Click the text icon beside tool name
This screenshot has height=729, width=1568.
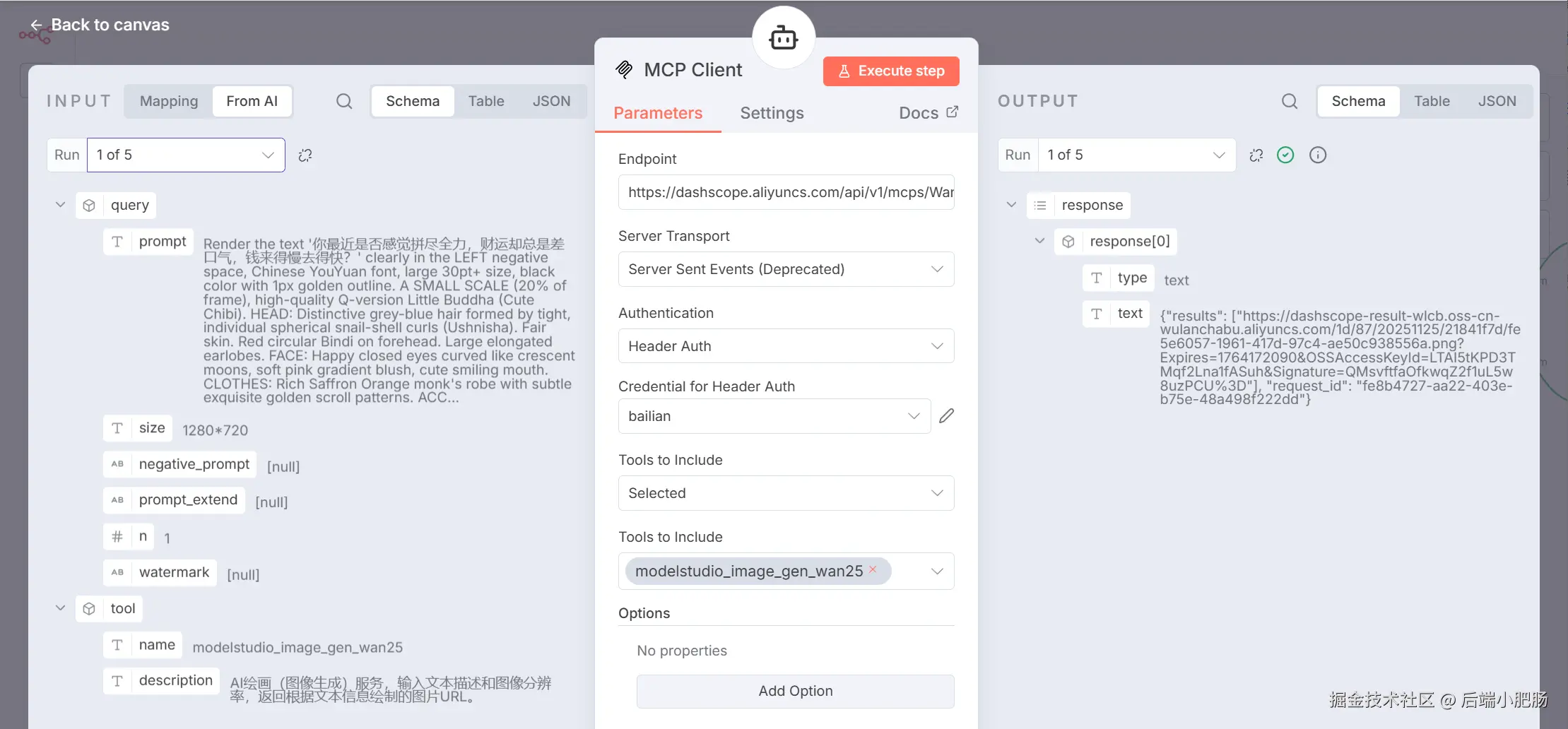click(x=117, y=645)
